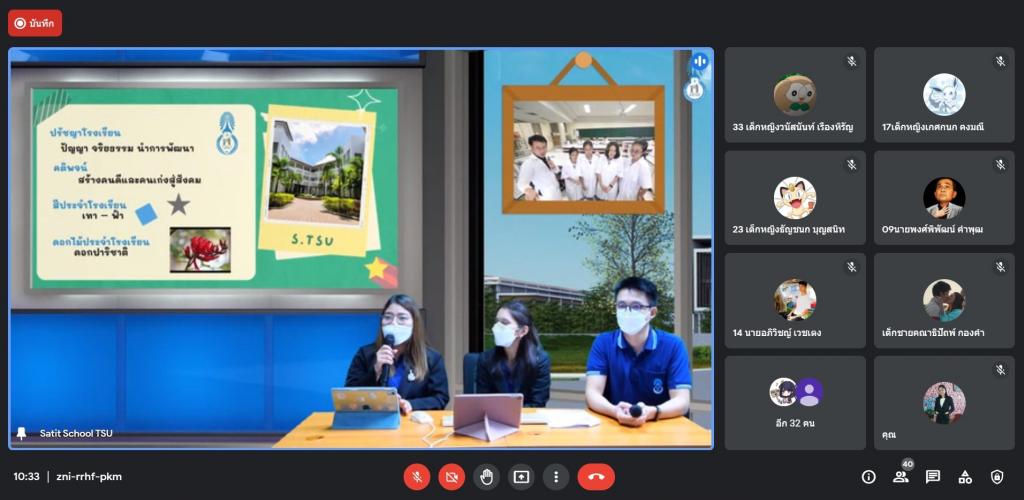Click the framed lab photo in presentation
1024x500 pixels.
point(583,151)
